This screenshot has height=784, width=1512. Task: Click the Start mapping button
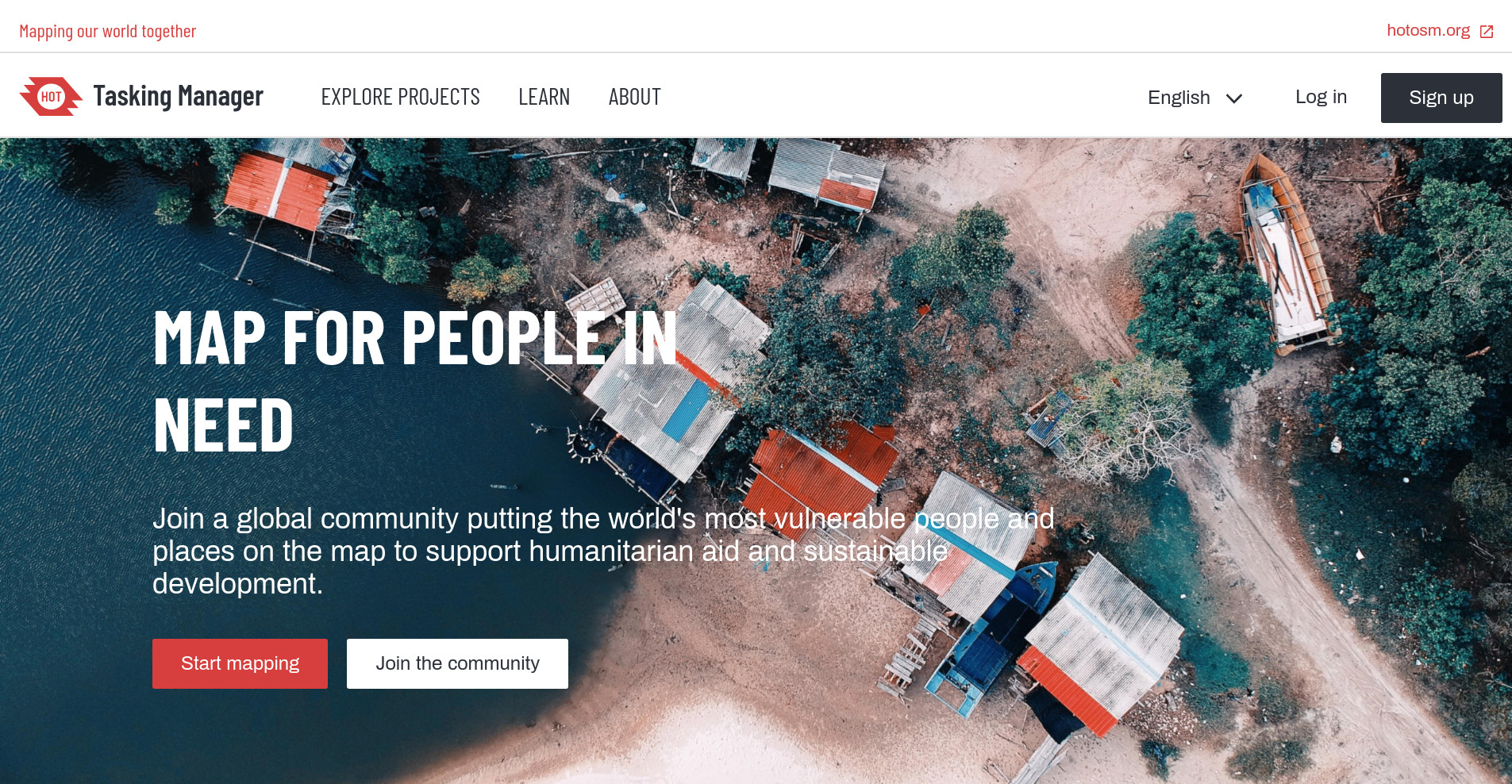coord(240,663)
